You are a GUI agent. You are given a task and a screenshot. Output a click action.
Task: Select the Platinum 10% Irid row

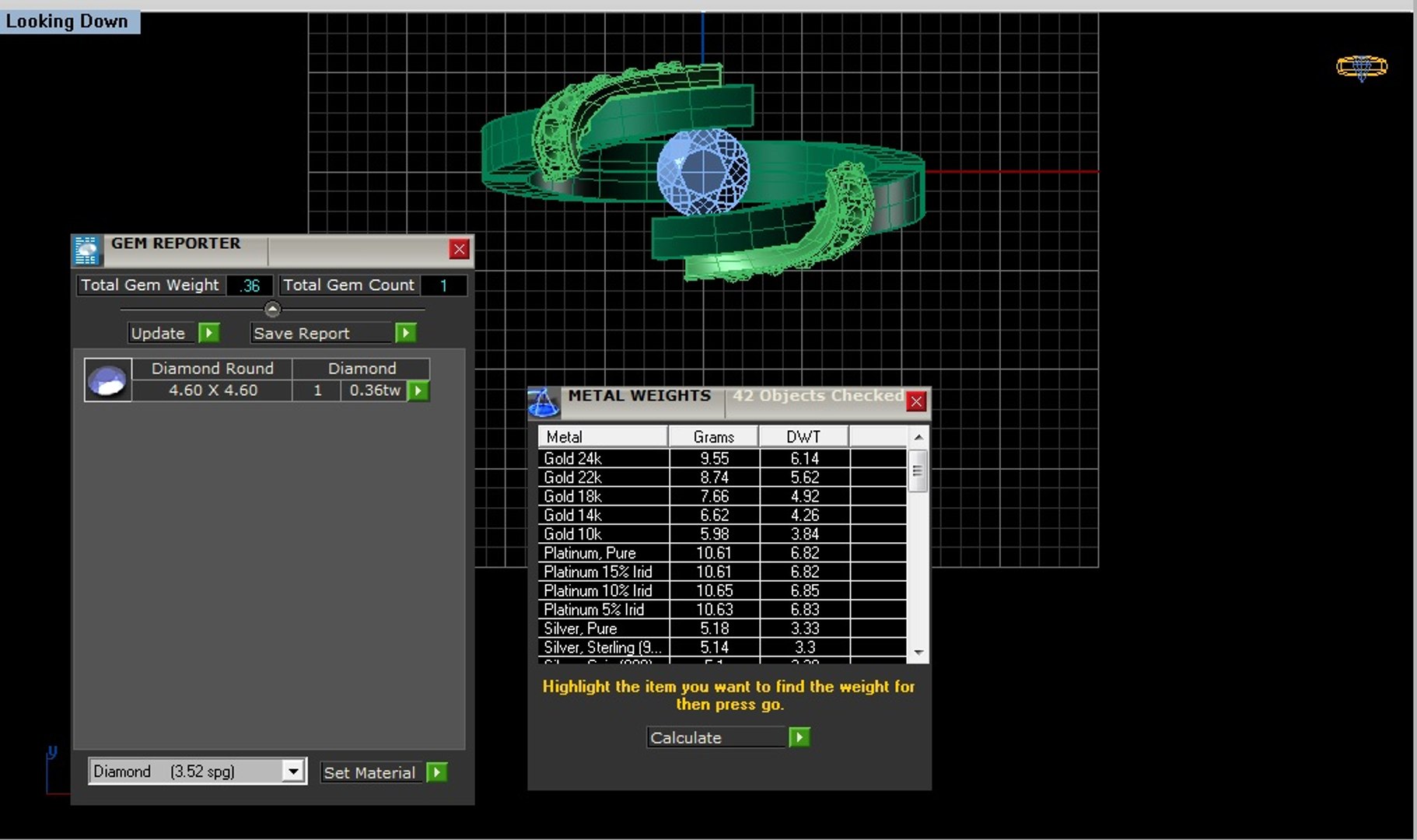(722, 590)
